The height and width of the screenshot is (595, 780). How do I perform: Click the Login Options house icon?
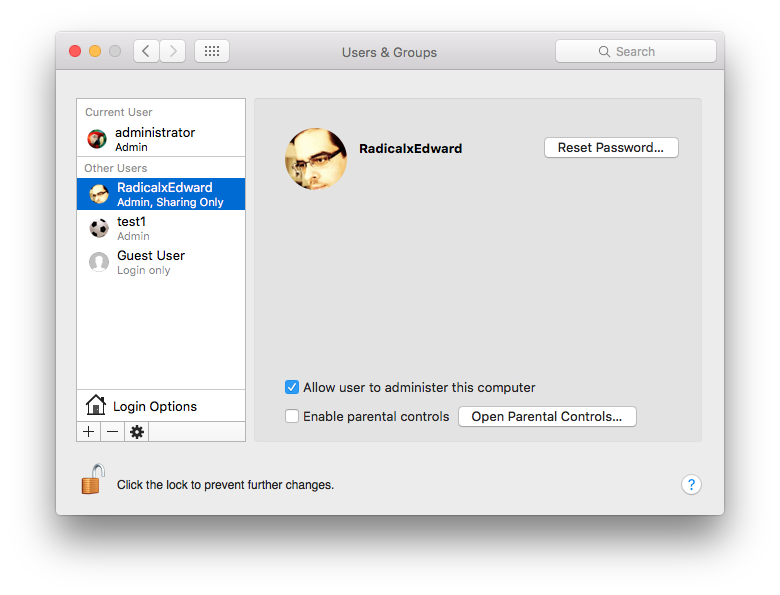[x=96, y=405]
